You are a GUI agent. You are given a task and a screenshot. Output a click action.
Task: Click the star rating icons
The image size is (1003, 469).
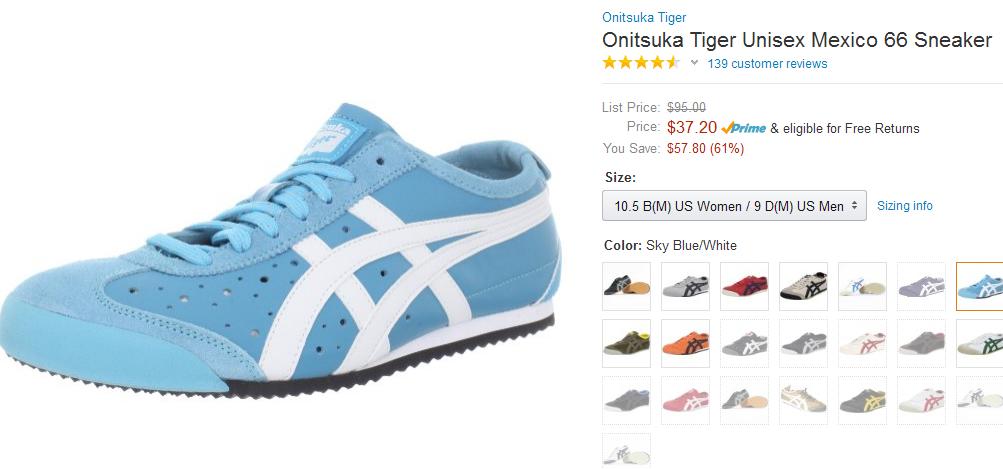[x=641, y=63]
